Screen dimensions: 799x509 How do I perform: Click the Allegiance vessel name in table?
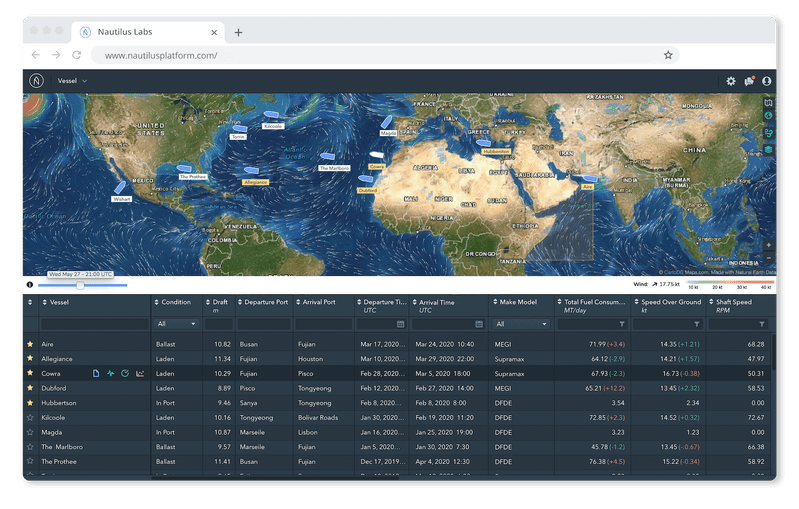pyautogui.click(x=56, y=358)
